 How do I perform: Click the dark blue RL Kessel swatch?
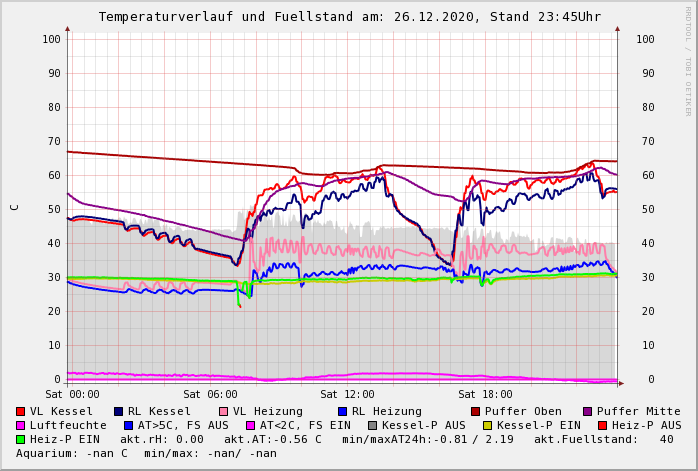(118, 411)
